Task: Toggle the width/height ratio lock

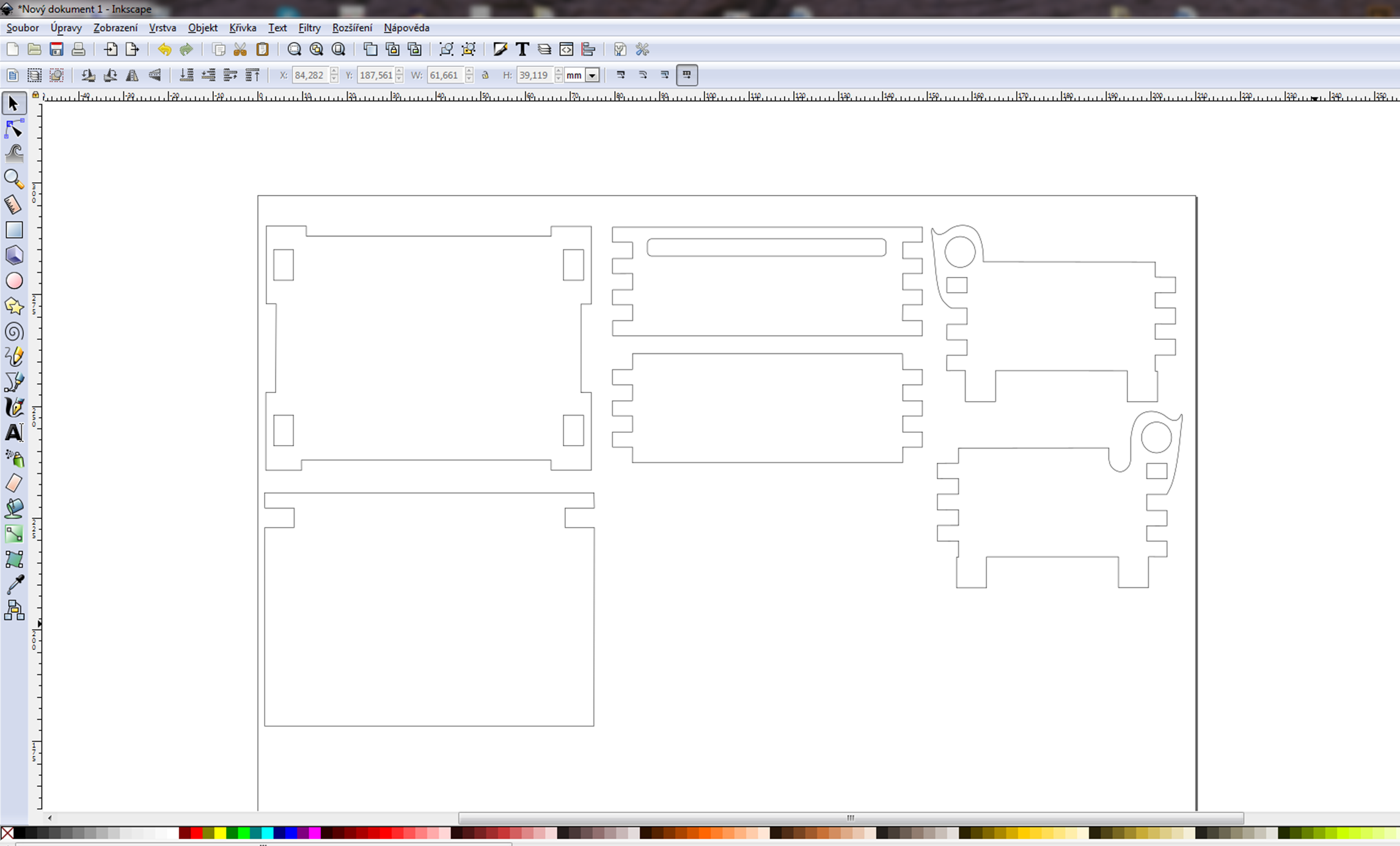Action: pos(485,75)
